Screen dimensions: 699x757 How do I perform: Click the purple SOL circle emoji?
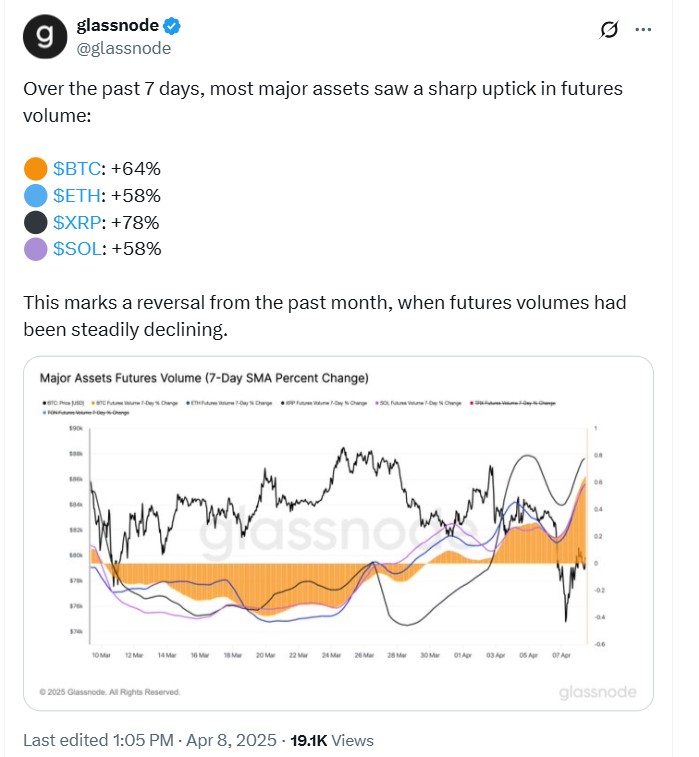tap(35, 249)
